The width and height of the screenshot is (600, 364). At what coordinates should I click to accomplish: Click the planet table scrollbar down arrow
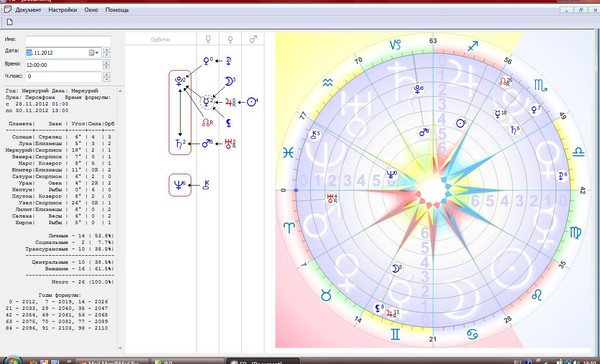point(121,348)
